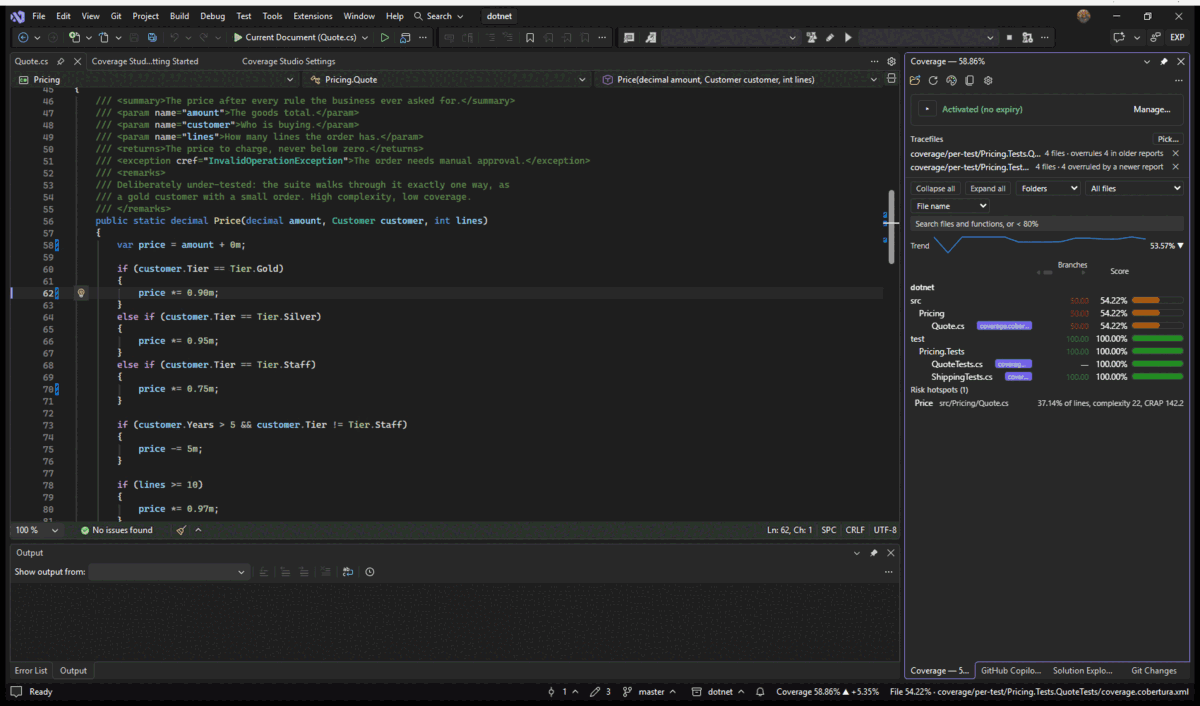Close the Quote.cs editor tab
The image size is (1200, 706).
pyautogui.click(x=77, y=61)
